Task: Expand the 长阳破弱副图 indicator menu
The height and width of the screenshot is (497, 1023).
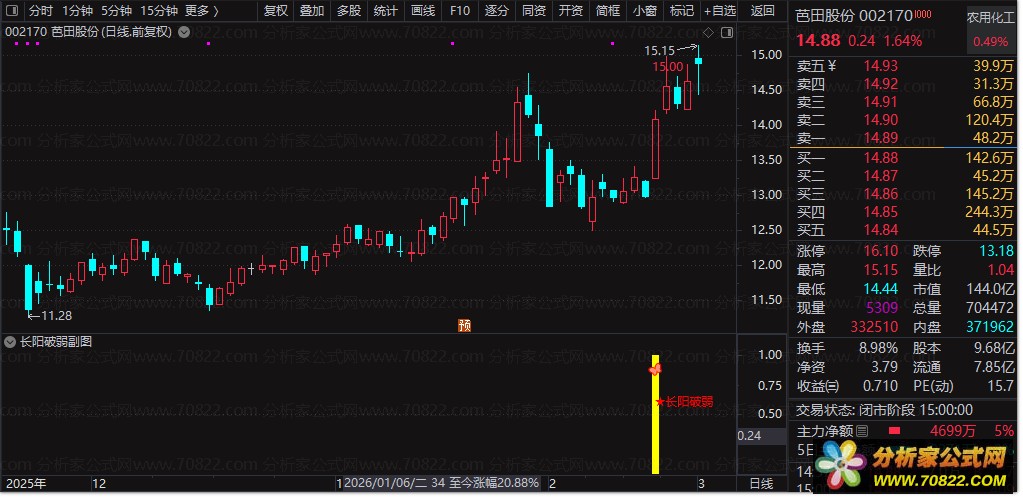Action: coord(10,341)
